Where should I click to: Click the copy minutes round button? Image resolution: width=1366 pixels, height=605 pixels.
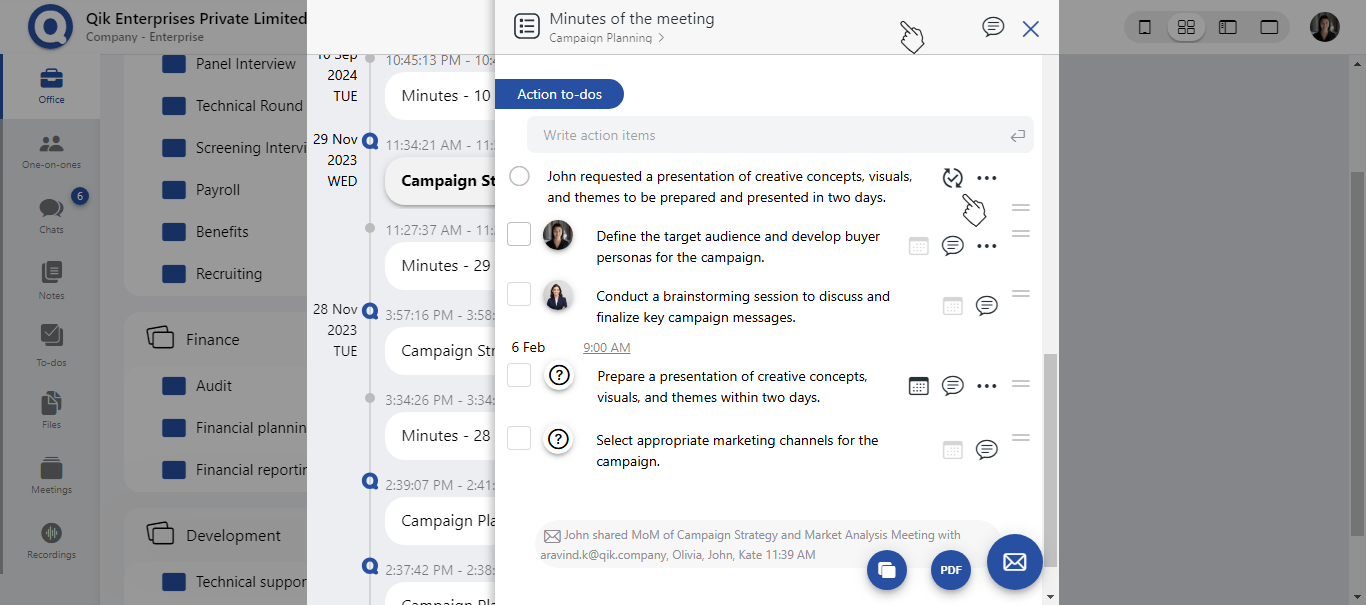tap(886, 570)
